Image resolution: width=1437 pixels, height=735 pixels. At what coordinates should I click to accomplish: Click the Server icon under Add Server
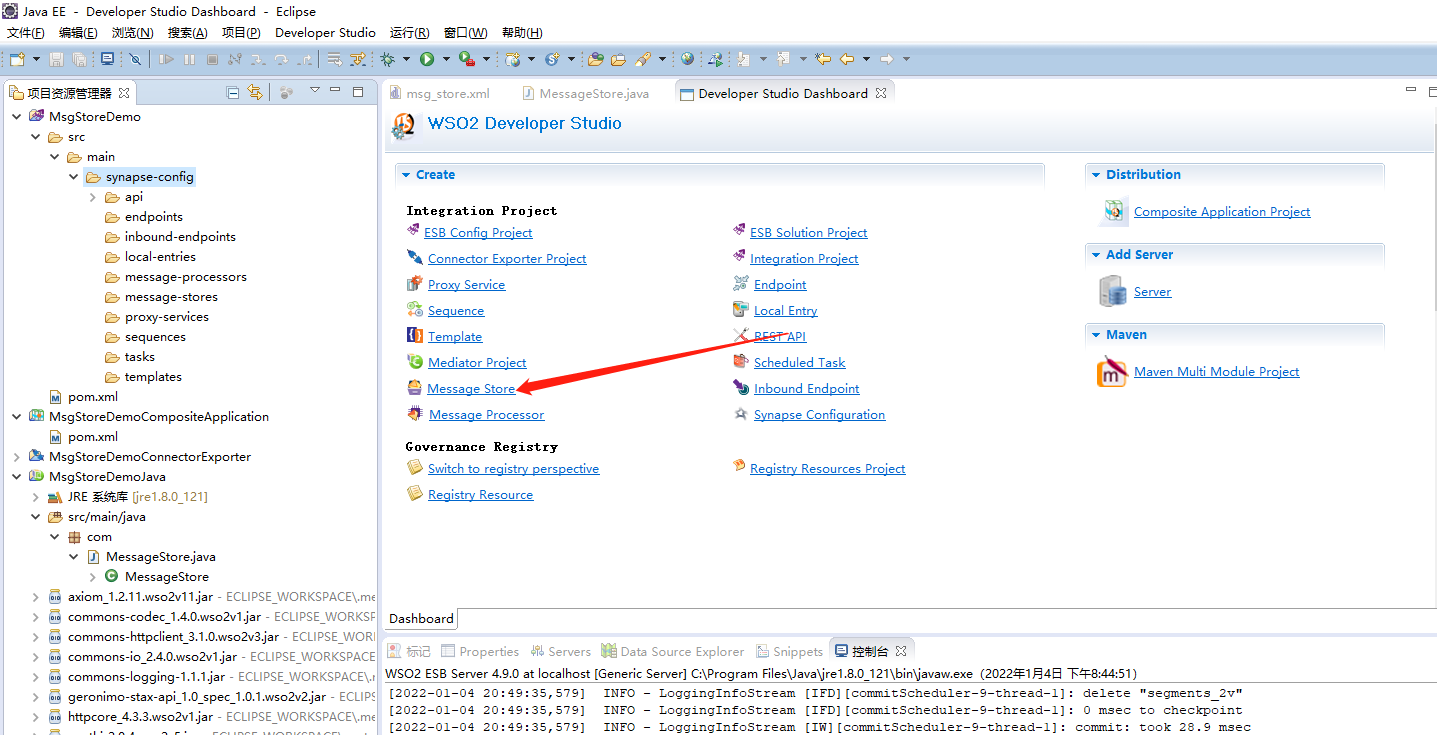click(1112, 292)
